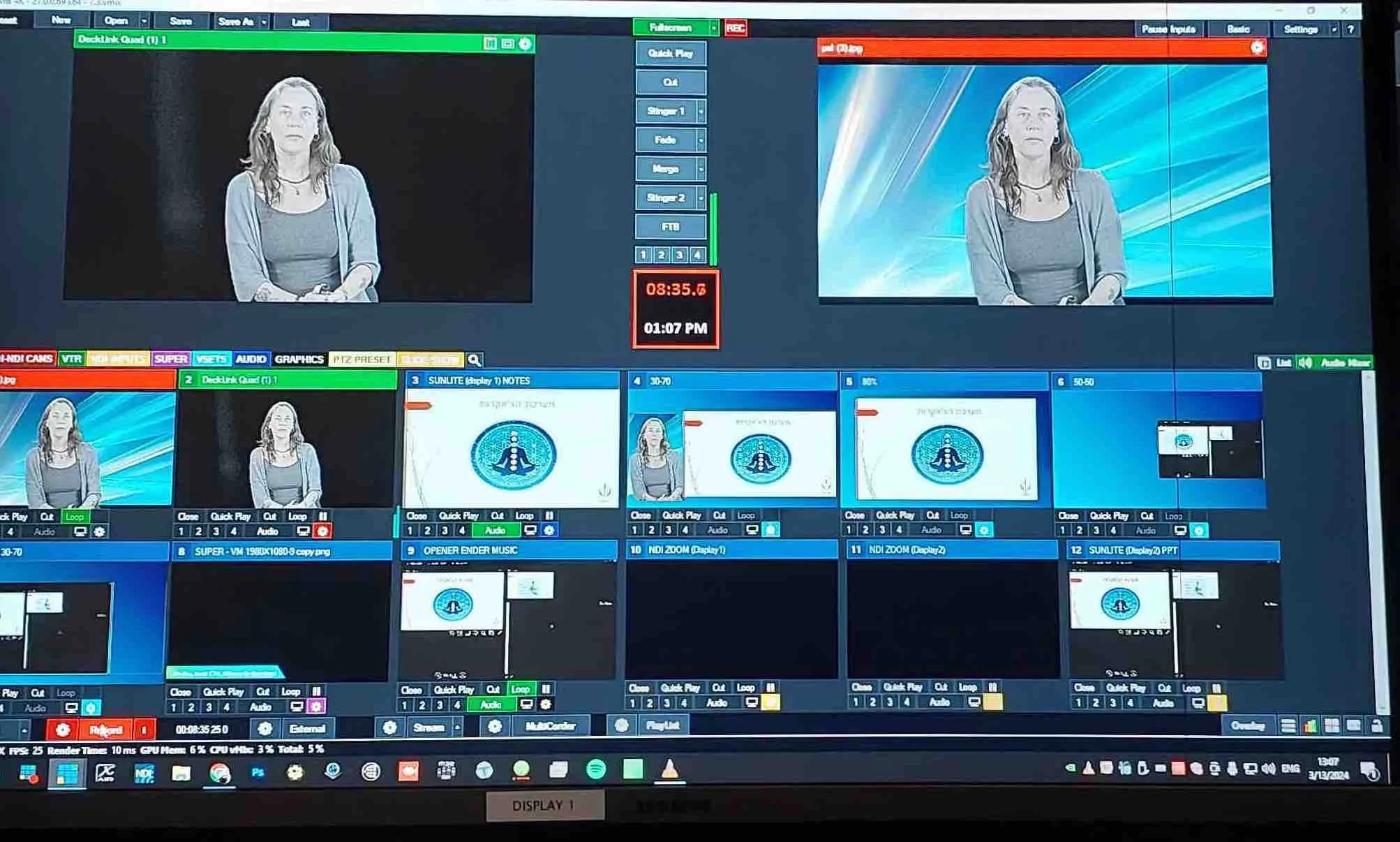Open Spotify from the taskbar
The image size is (1400, 842).
(x=595, y=769)
